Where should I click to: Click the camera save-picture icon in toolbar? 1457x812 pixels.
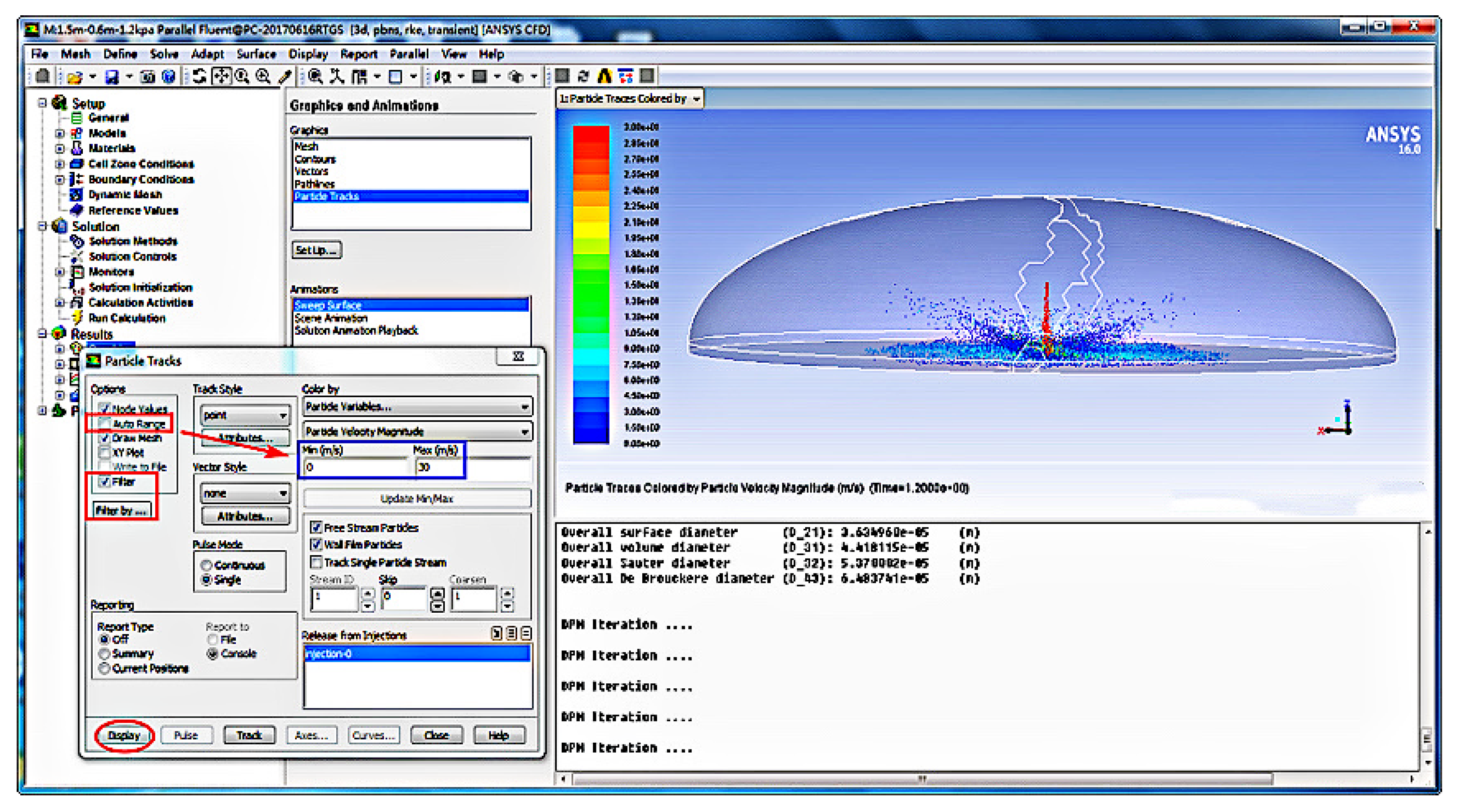[x=148, y=76]
